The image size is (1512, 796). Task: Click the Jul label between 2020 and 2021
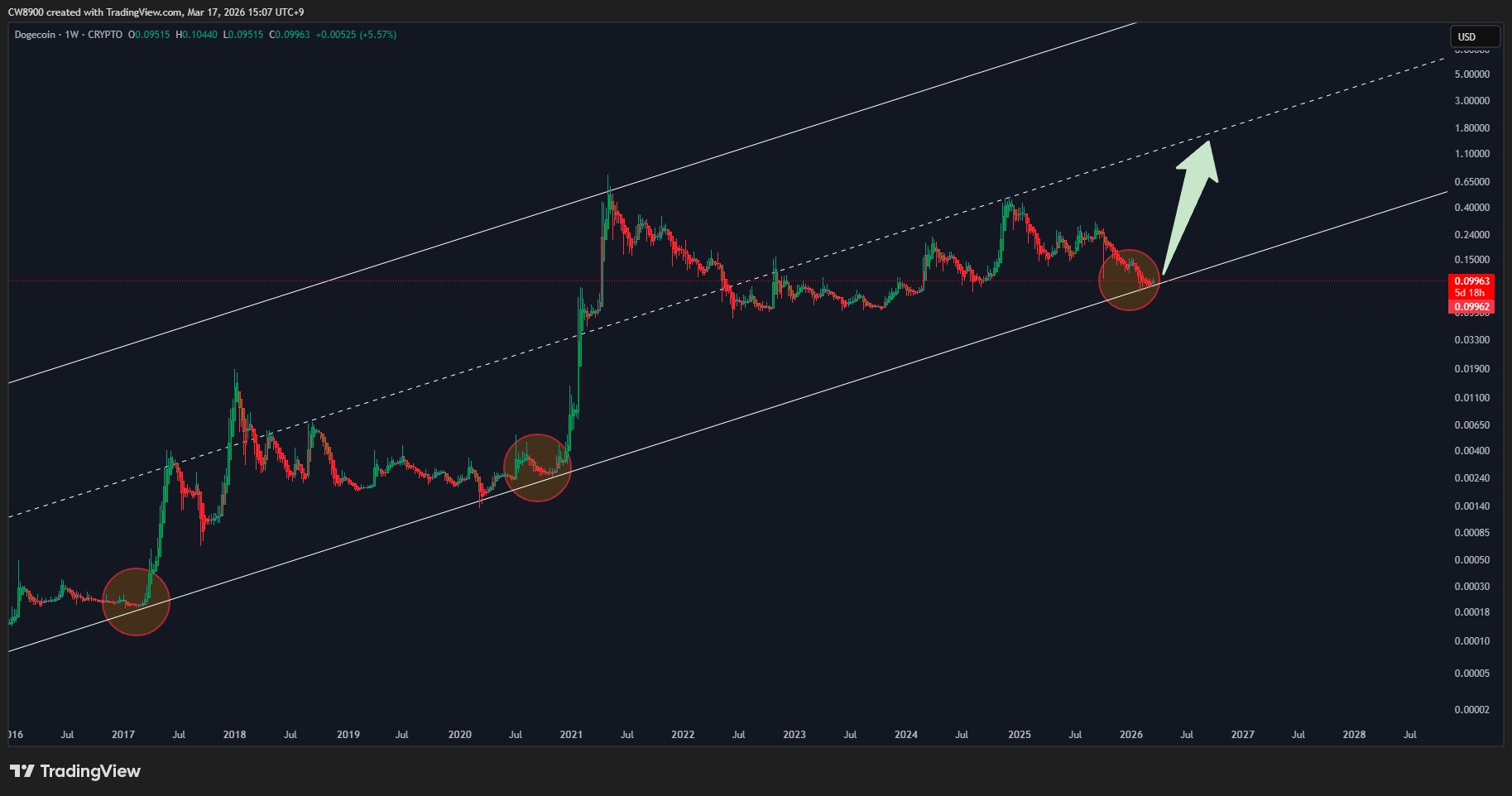coord(516,735)
